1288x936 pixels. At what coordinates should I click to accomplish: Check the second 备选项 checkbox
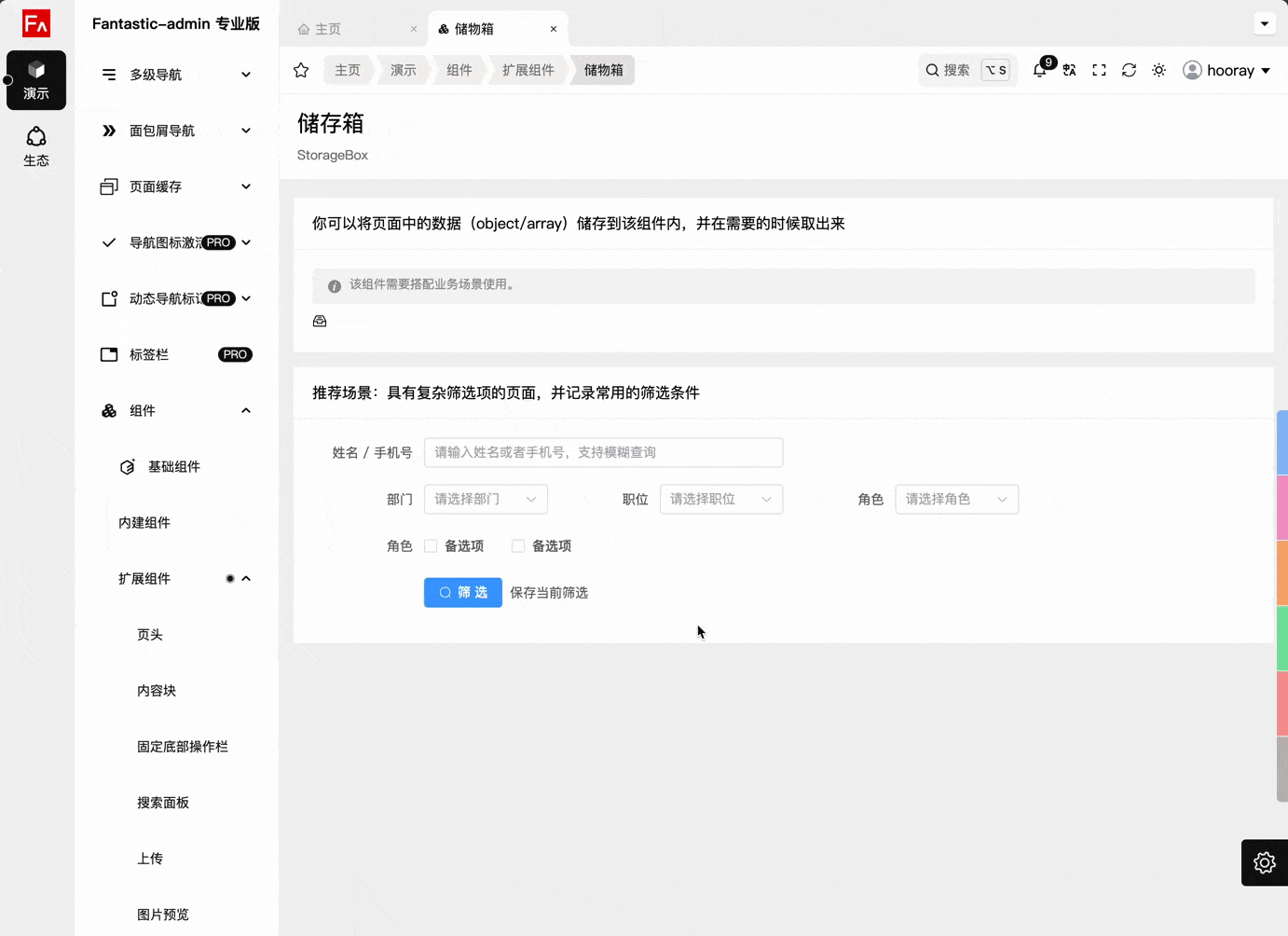(x=518, y=546)
